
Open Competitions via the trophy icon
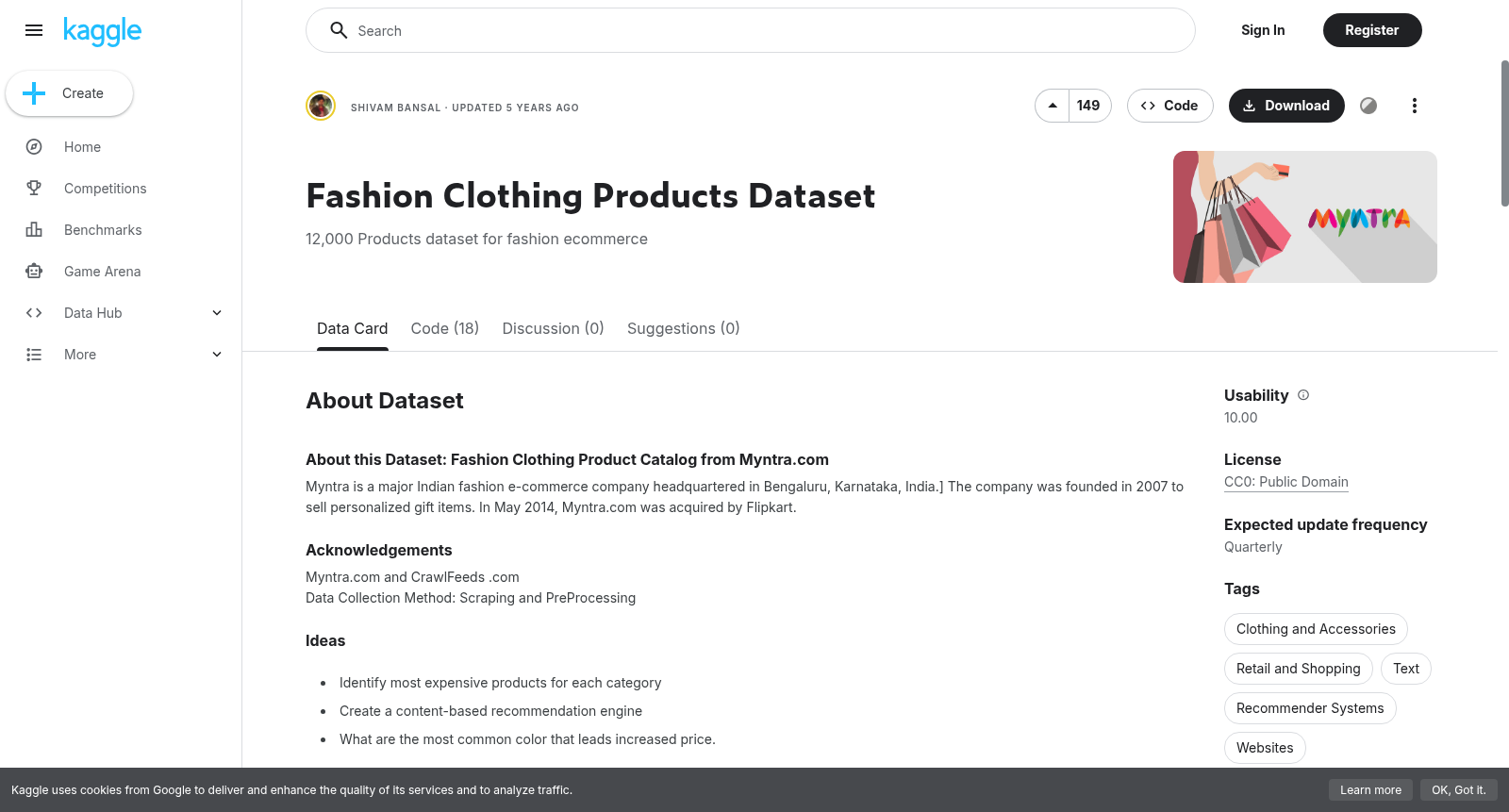[x=34, y=189]
